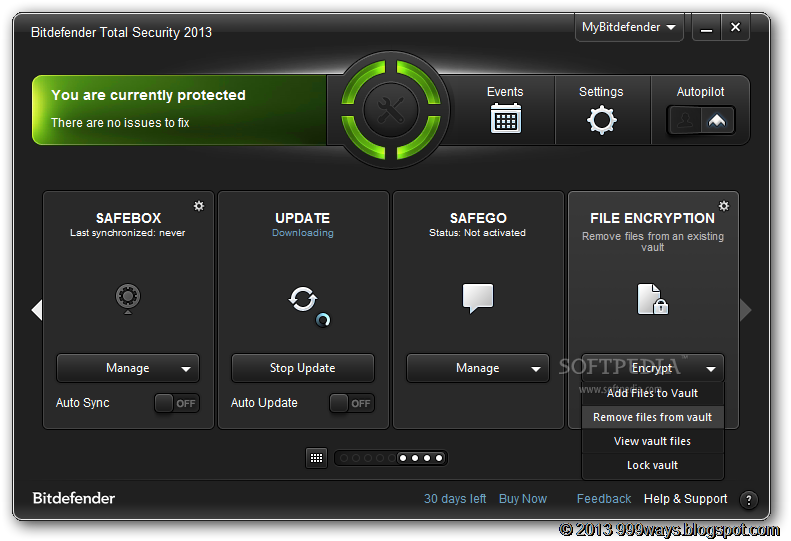Open Settings gear icon
The height and width of the screenshot is (541, 791).
[x=601, y=120]
